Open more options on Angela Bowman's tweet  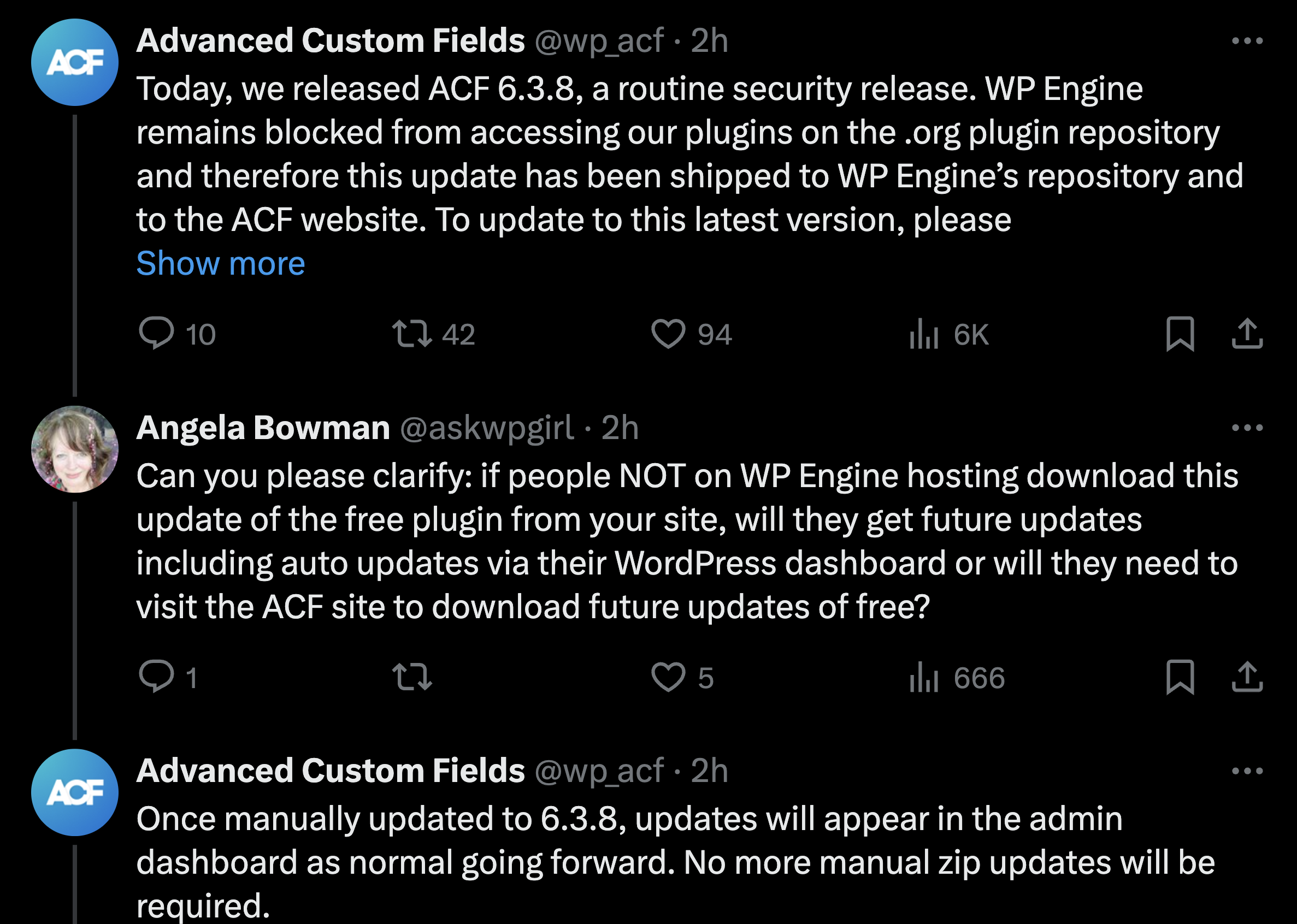pos(1247,428)
